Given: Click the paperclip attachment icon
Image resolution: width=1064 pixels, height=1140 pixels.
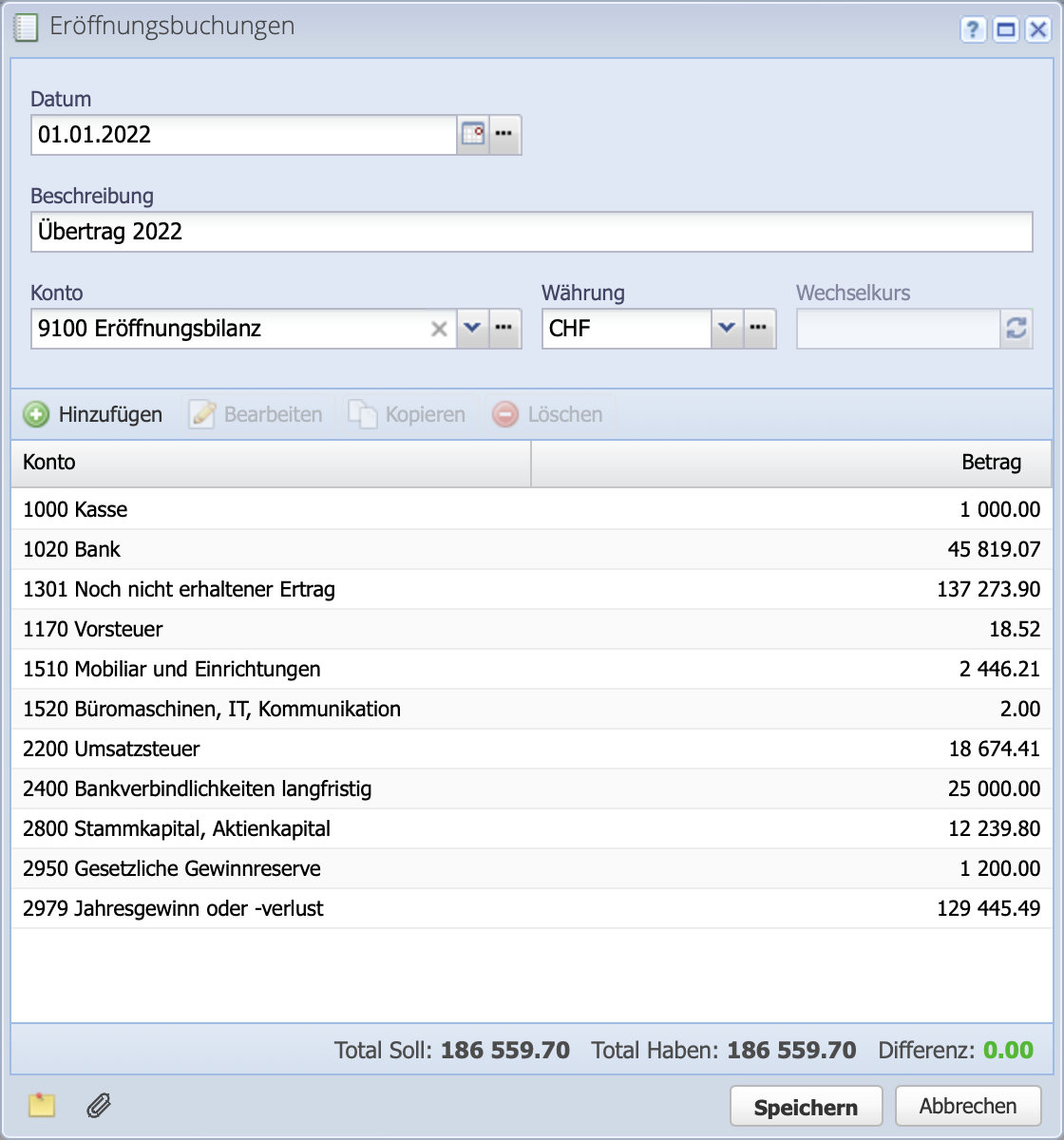Looking at the screenshot, I should tap(99, 1106).
